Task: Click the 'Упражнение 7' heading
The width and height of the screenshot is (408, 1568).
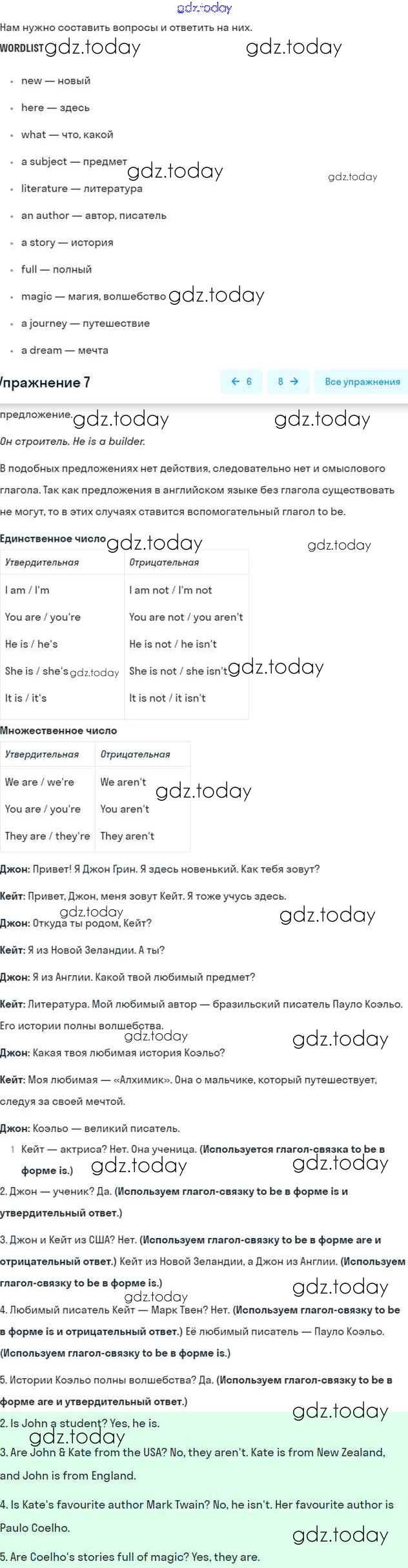Action: click(x=45, y=382)
